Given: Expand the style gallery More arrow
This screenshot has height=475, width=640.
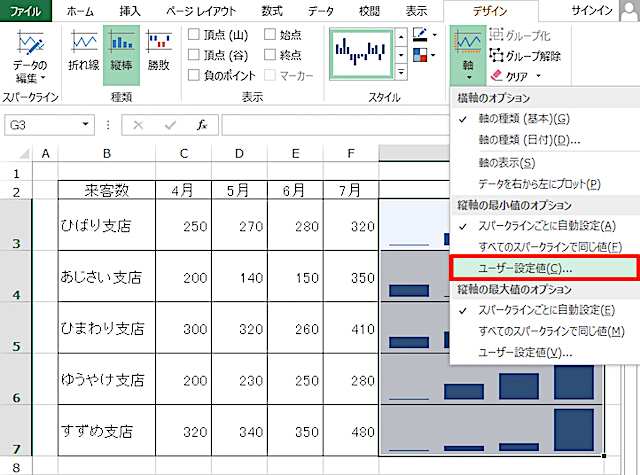Looking at the screenshot, I should pos(401,73).
